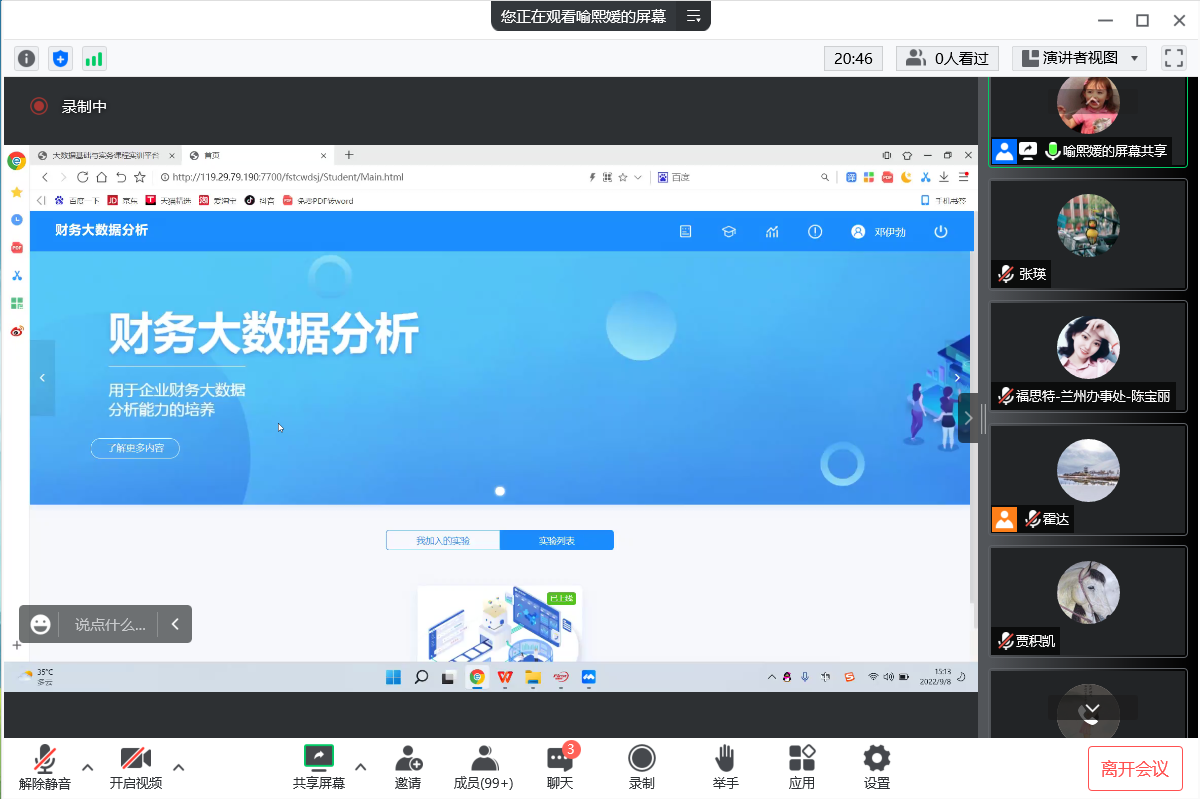Turn on camera with 开启视频
Screen dimensions: 1200x799
tap(136, 767)
